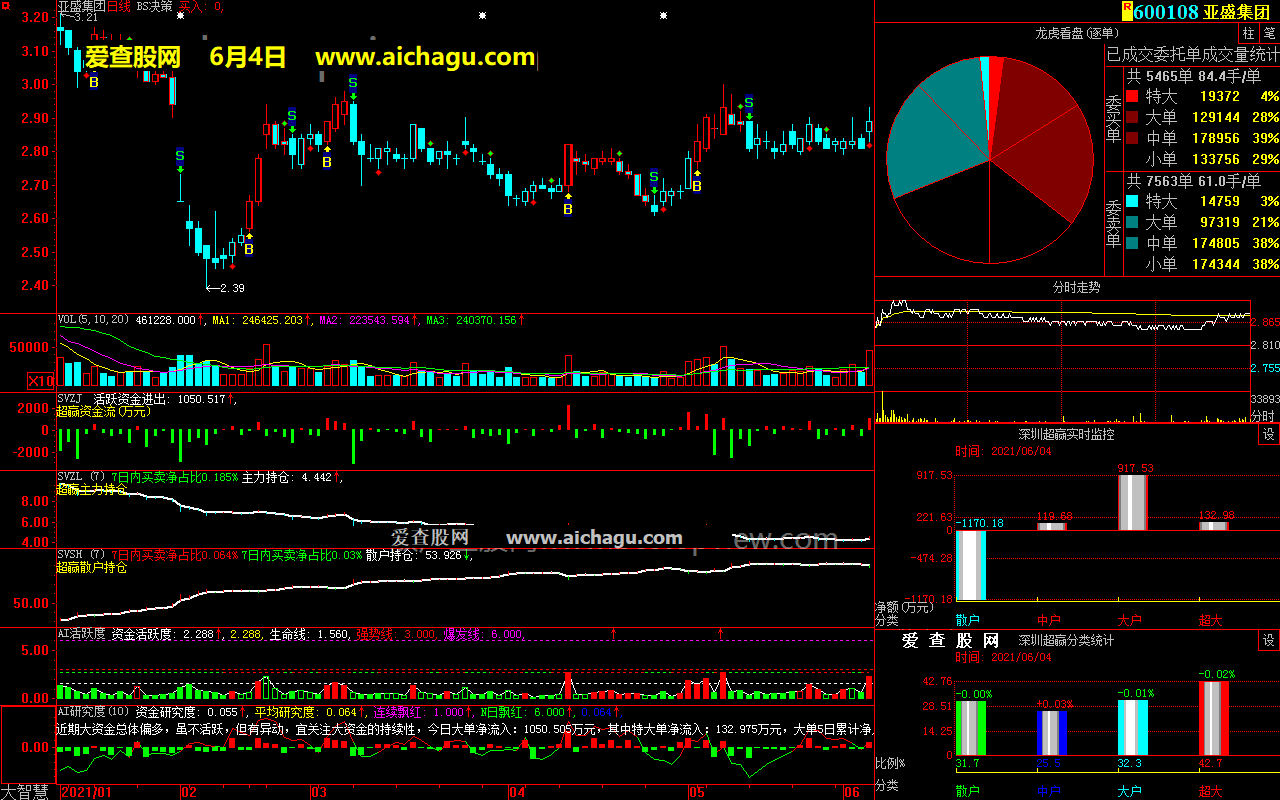The width and height of the screenshot is (1280, 800).
Task: Click the 174344 small sell-order value
Action: (x=1215, y=265)
